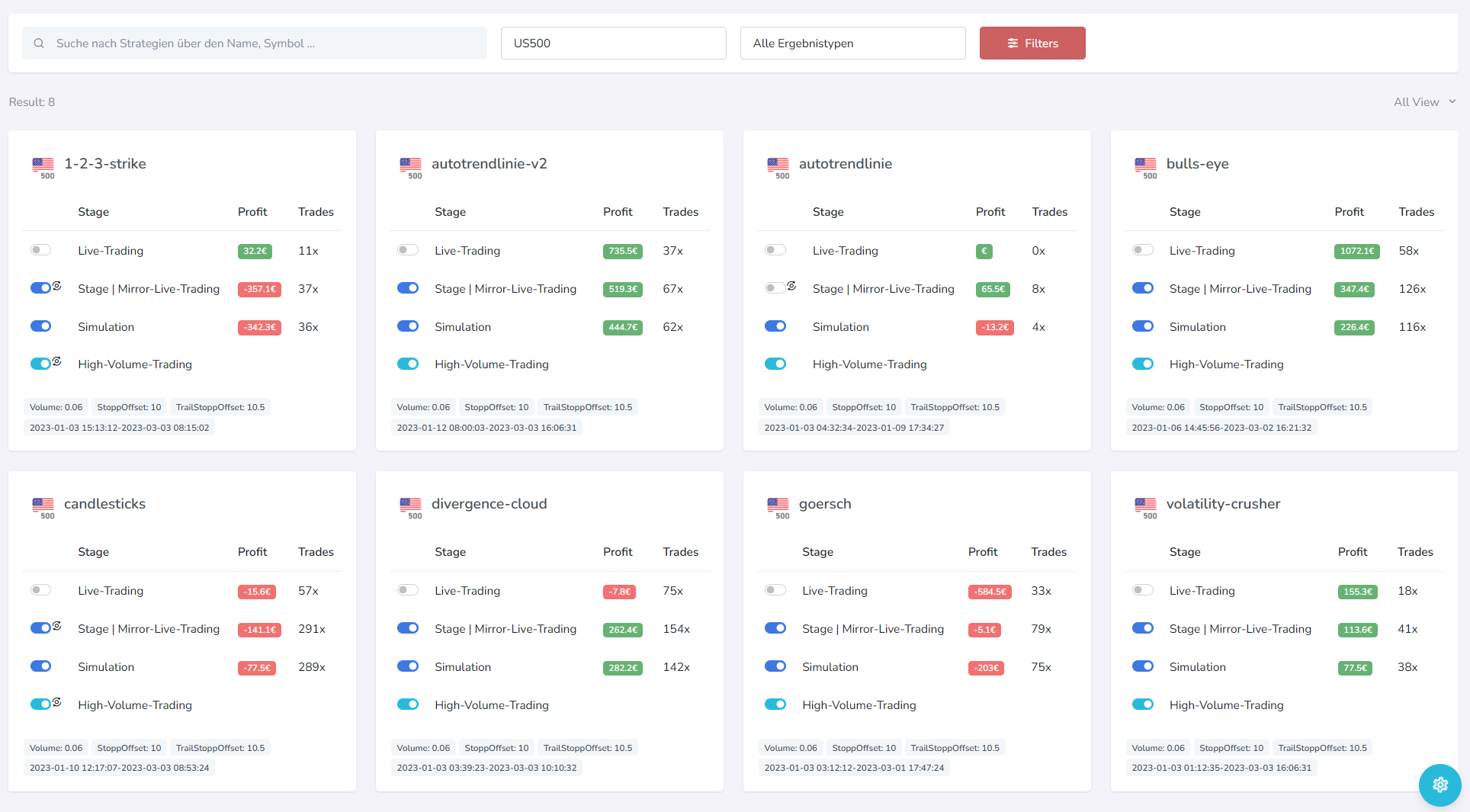The image size is (1470, 812).
Task: Click the US500 flag icon of autotrendlinie
Action: click(x=778, y=168)
